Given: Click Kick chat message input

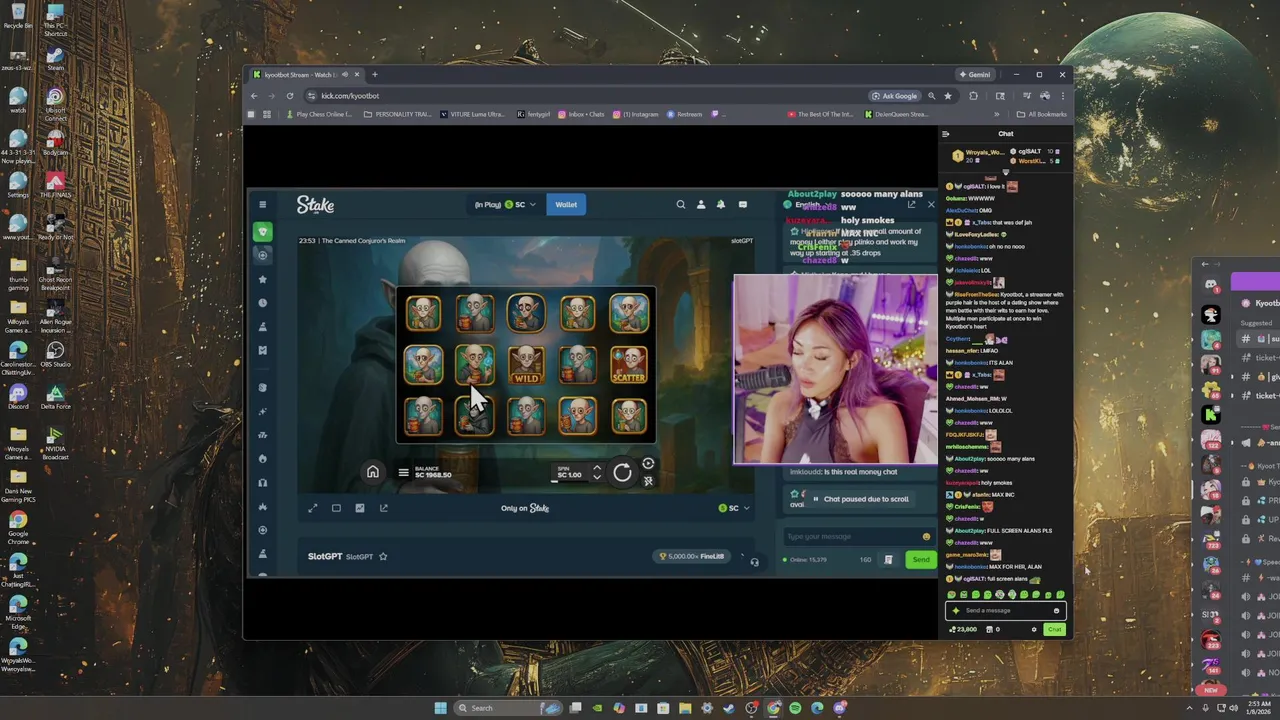Looking at the screenshot, I should 1004,610.
